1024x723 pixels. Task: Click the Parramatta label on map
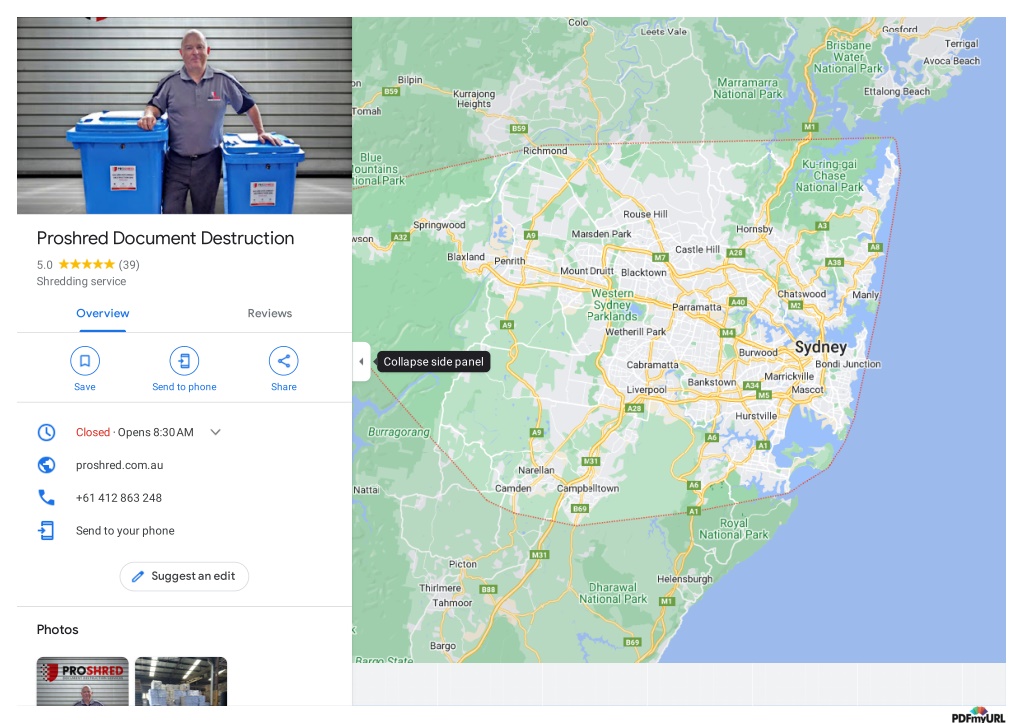[x=697, y=307]
